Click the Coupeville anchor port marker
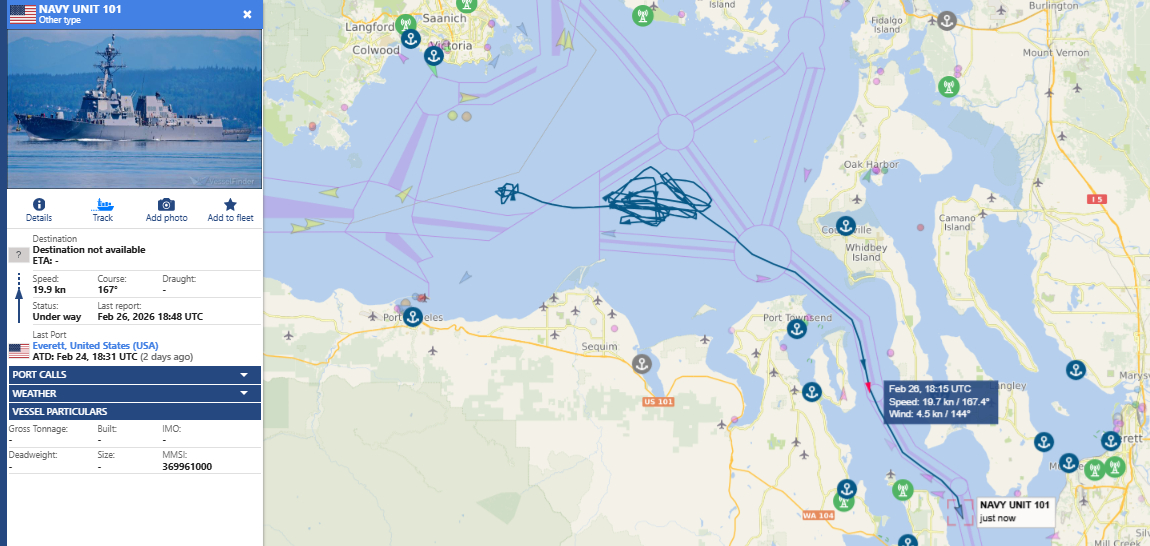 click(x=846, y=226)
